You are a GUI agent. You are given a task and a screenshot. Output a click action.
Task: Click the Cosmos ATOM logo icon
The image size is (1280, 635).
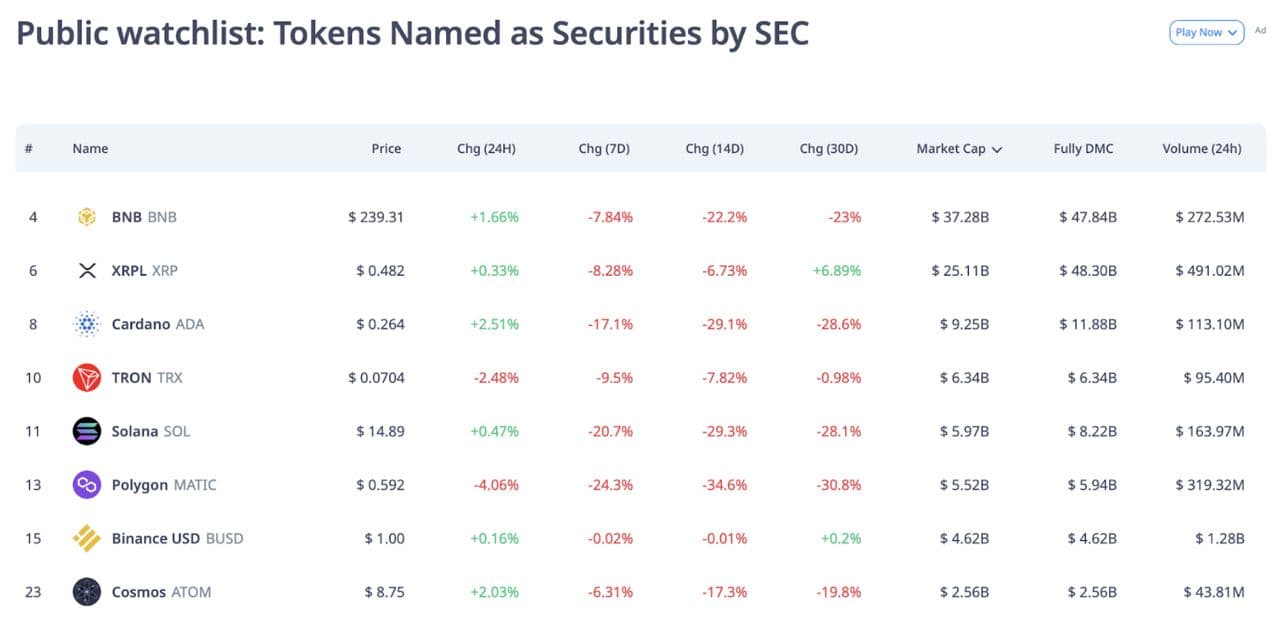pyautogui.click(x=87, y=592)
